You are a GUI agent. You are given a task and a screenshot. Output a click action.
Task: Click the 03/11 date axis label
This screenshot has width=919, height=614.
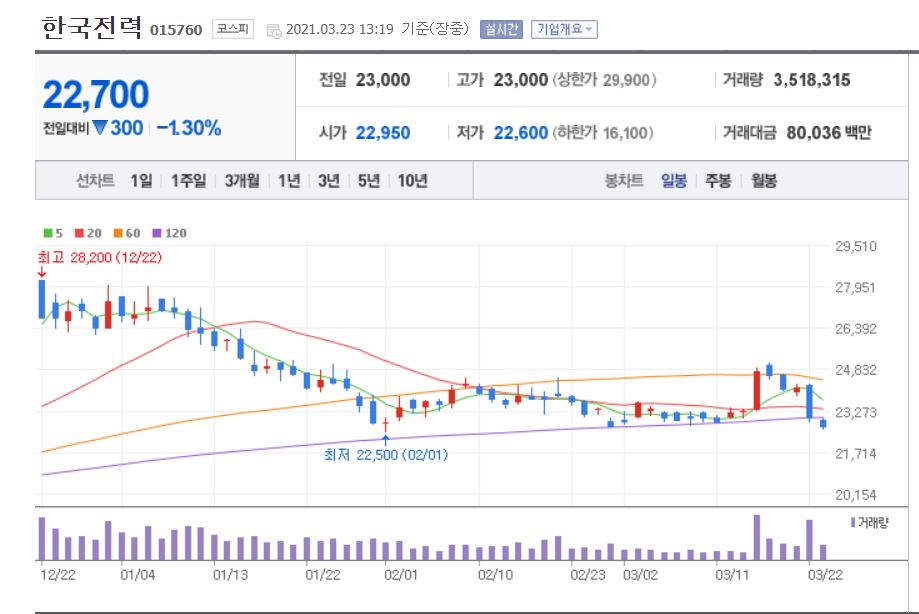click(732, 575)
